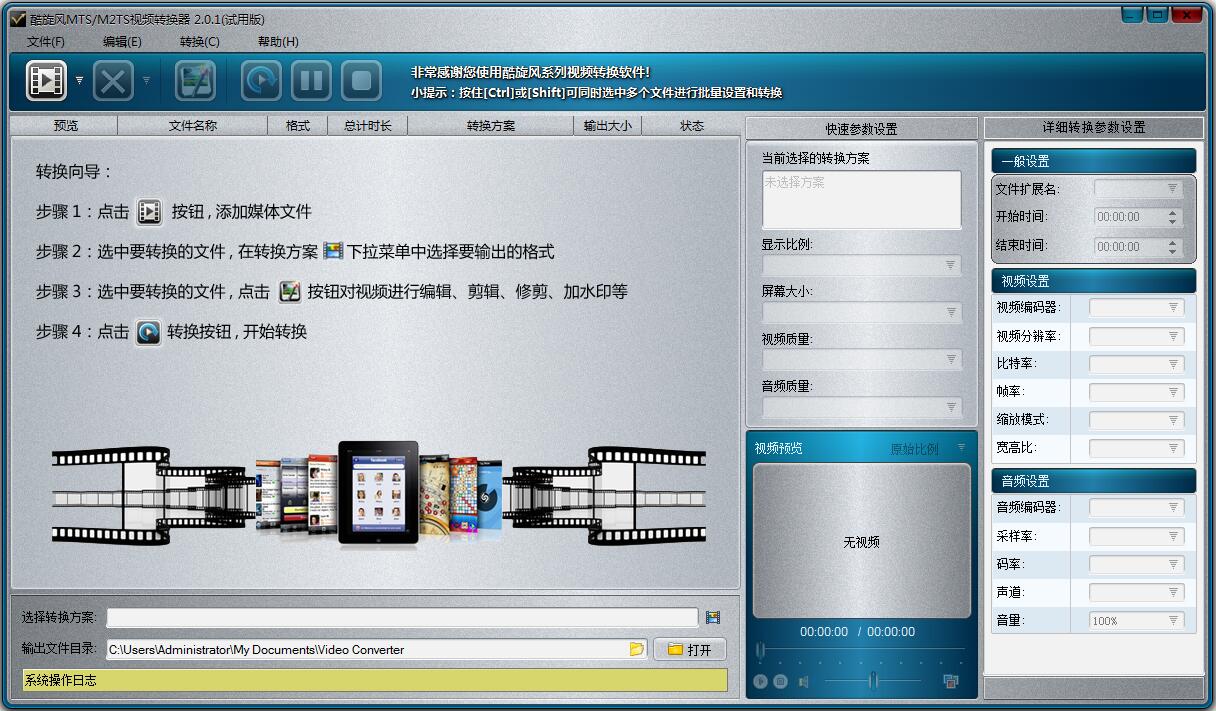
Task: Mute the preview using the speaker icon
Action: [x=802, y=681]
